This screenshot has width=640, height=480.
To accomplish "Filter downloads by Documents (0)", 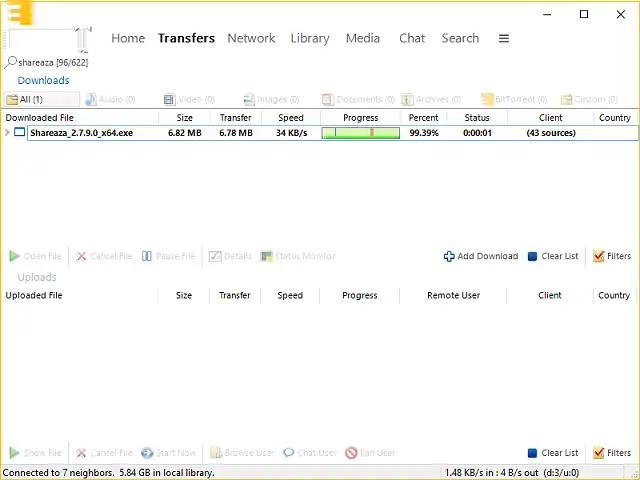I will [x=358, y=99].
